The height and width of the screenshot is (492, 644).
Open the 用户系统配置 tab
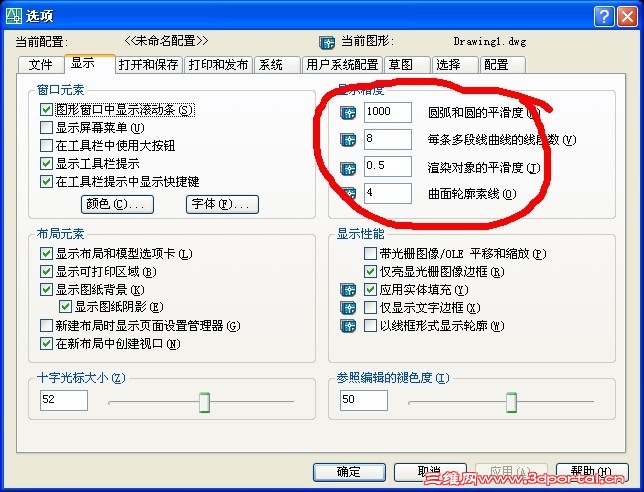[342, 64]
